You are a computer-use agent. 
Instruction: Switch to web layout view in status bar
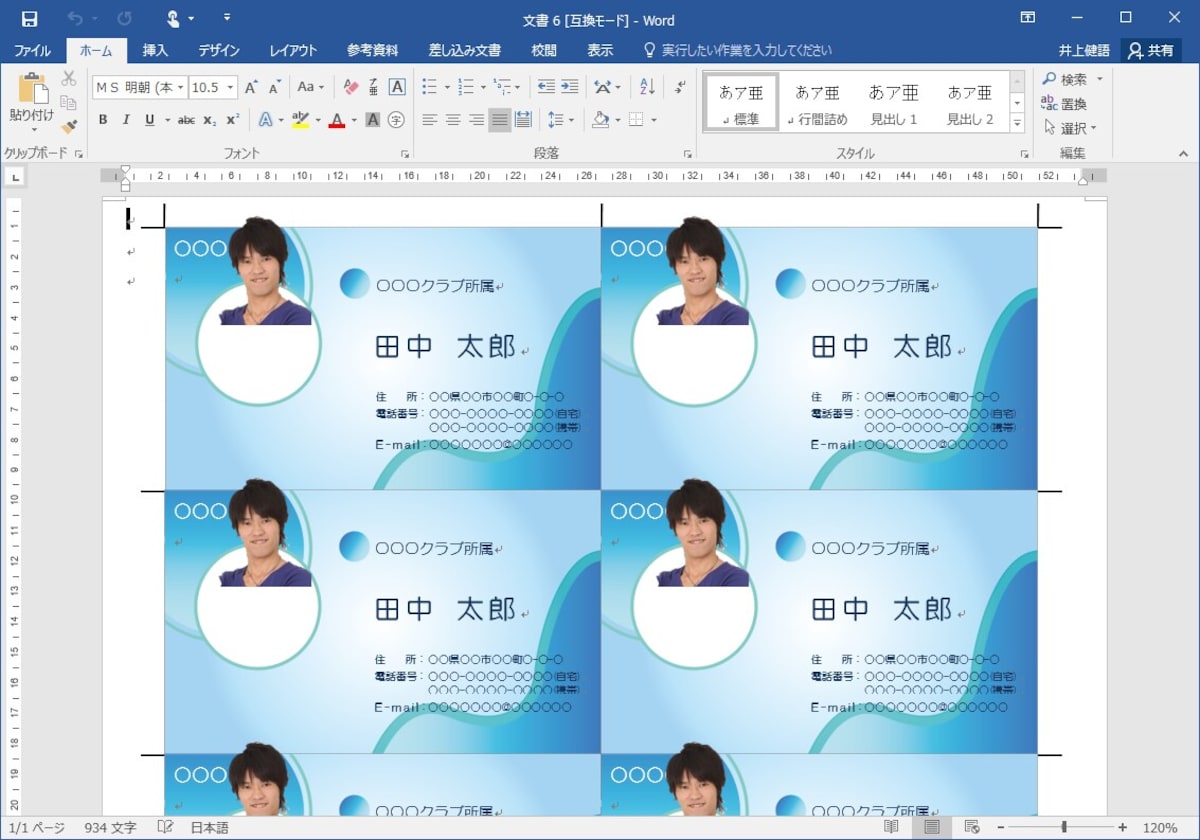[x=971, y=828]
